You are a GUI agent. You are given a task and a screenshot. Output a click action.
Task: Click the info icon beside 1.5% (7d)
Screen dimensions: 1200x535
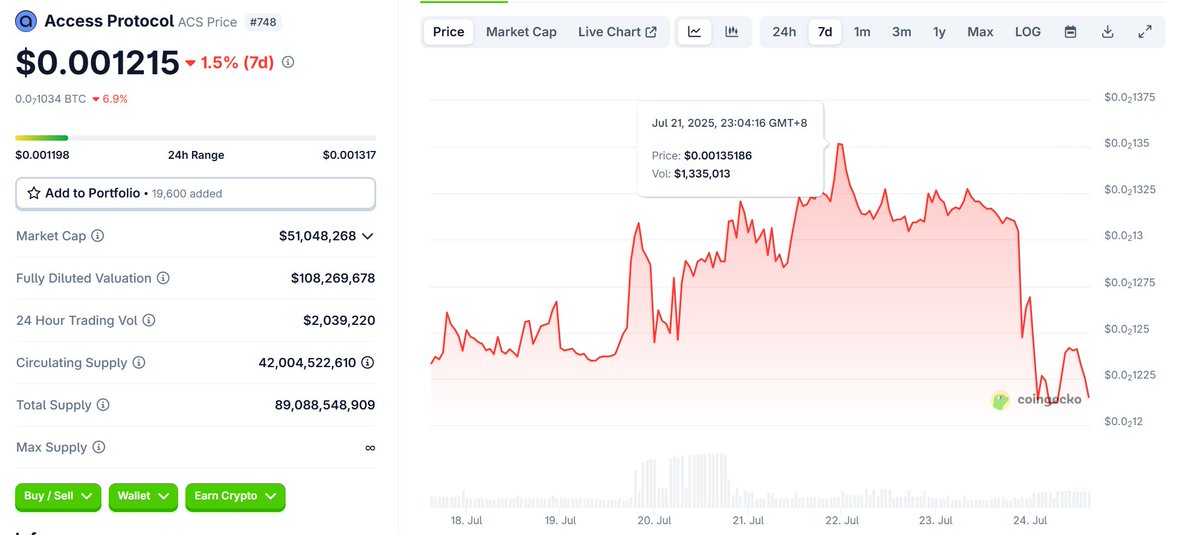tap(288, 62)
